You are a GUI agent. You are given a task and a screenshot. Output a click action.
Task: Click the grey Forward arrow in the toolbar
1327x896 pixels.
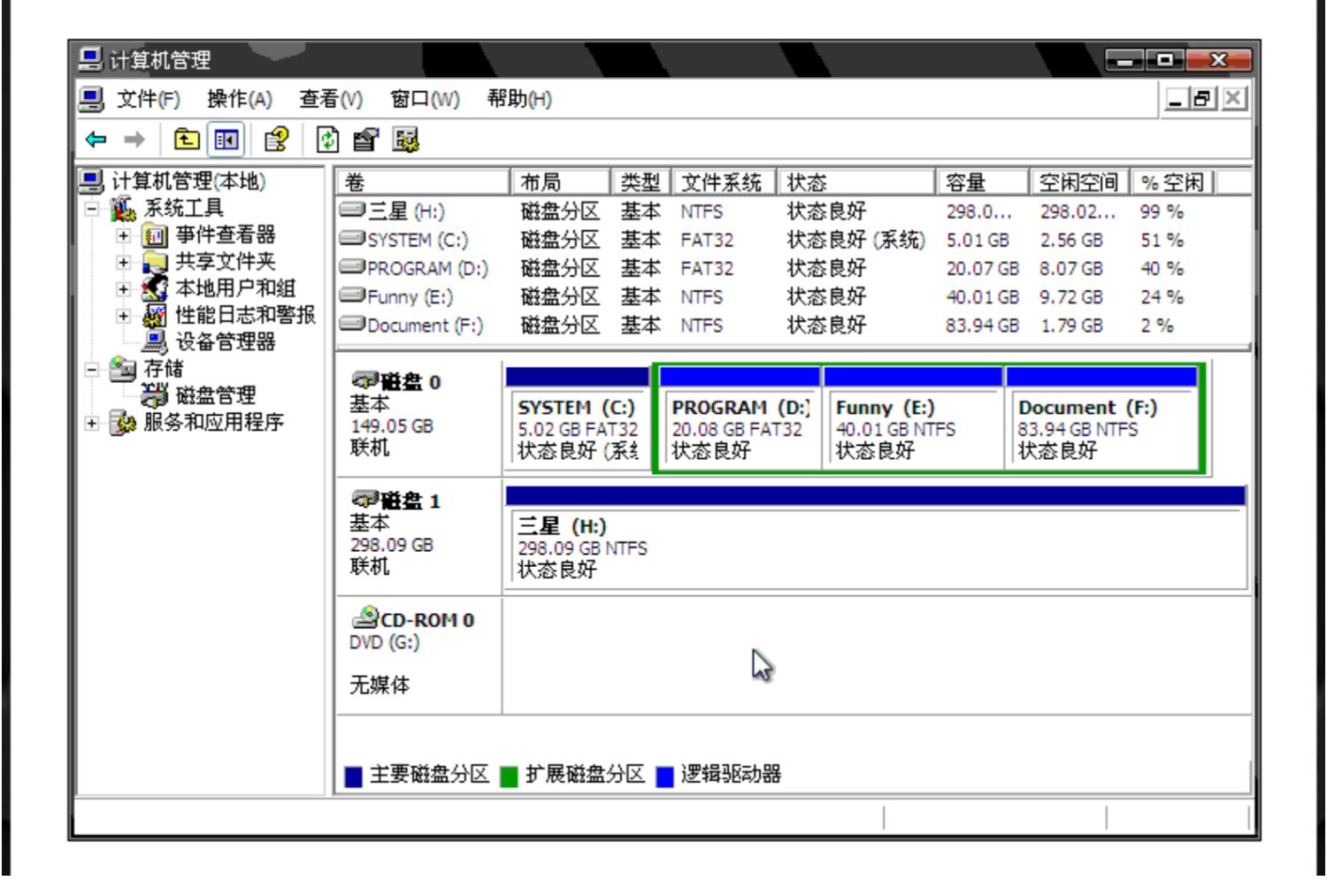pyautogui.click(x=134, y=140)
